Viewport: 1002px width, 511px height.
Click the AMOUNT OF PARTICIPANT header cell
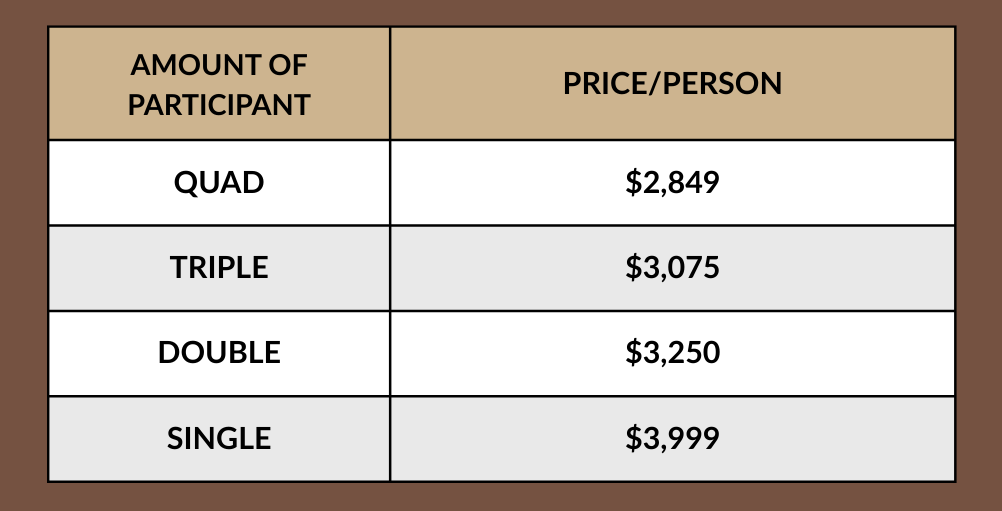pos(219,84)
